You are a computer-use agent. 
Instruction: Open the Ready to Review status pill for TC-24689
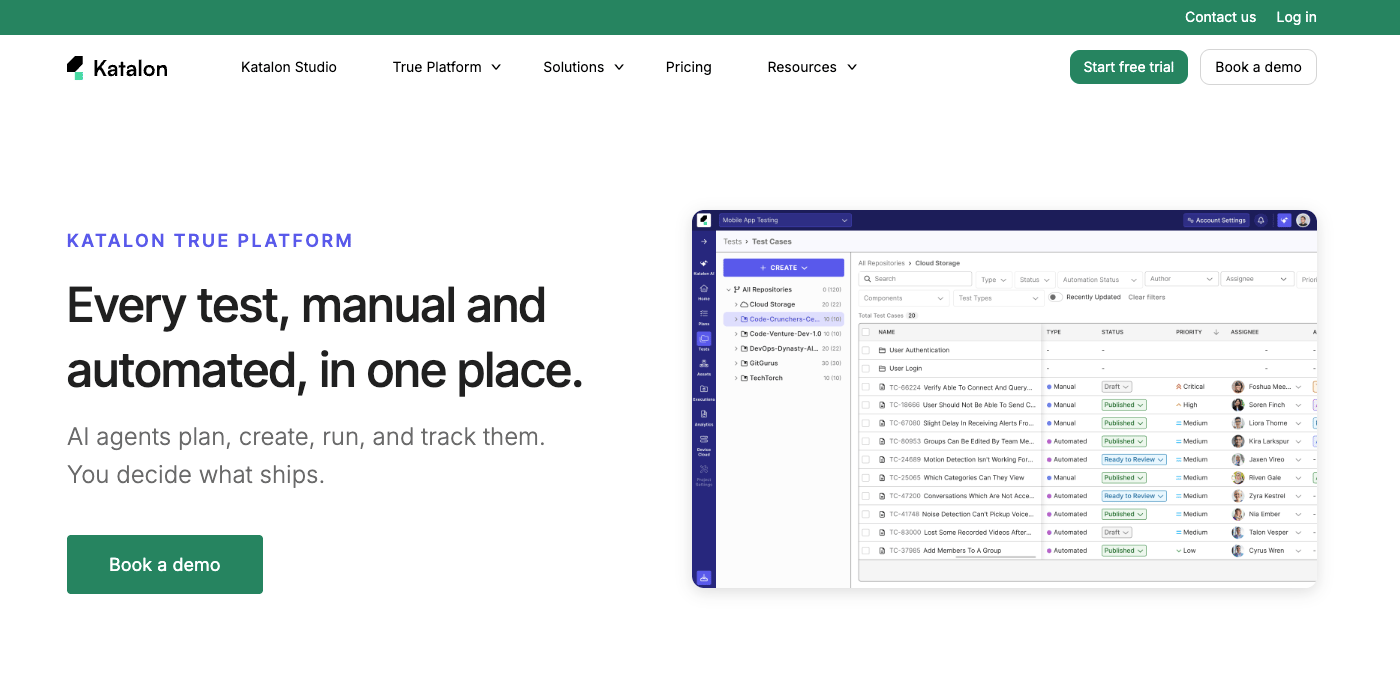[1134, 460]
